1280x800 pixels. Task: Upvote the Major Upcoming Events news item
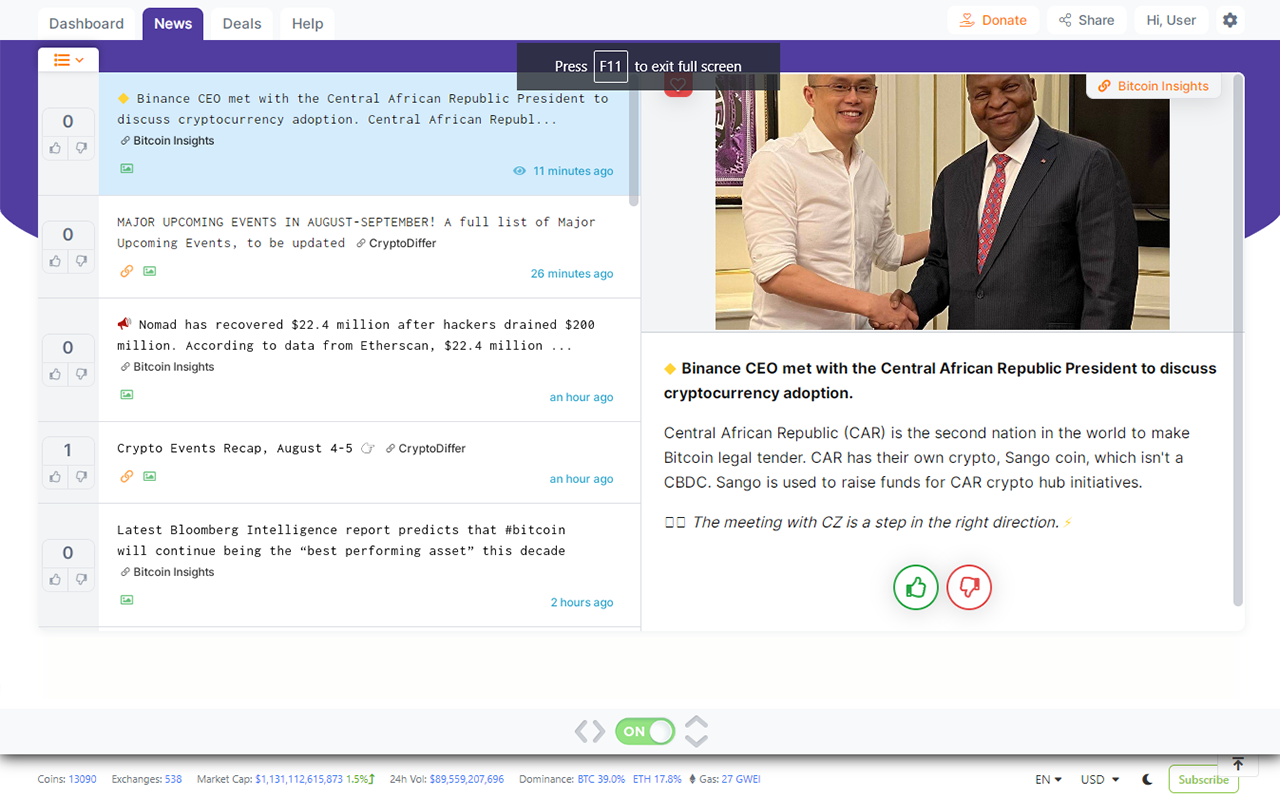[55, 261]
